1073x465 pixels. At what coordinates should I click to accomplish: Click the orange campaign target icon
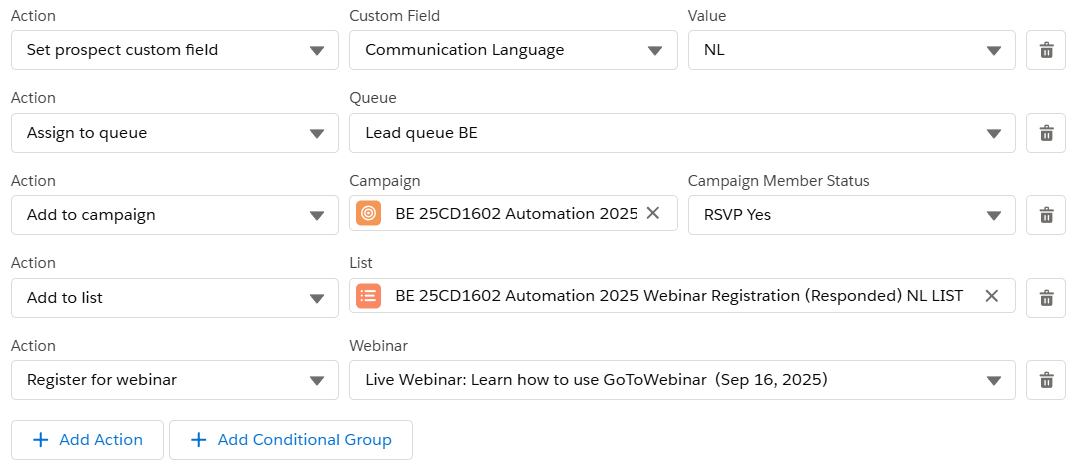[x=368, y=213]
